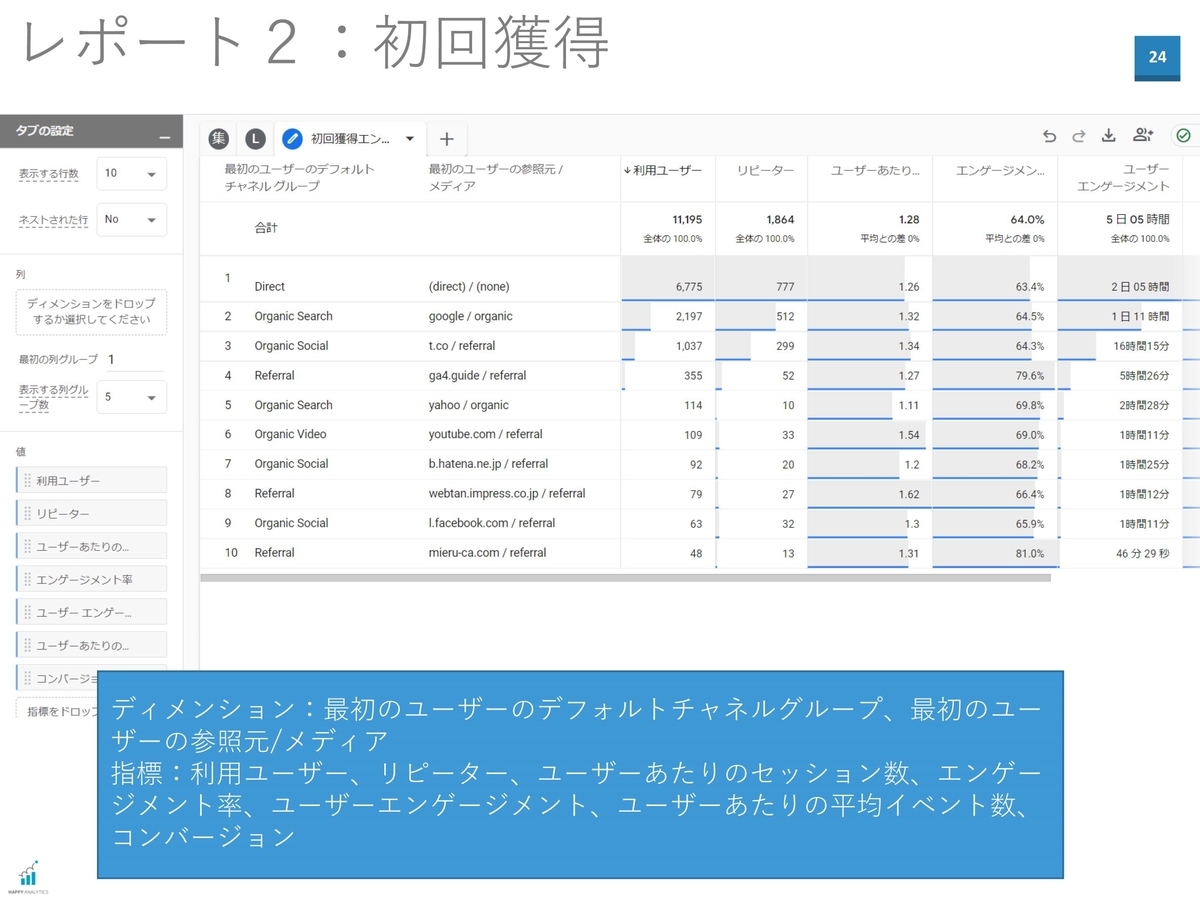Screen dimensions: 1200x900
Task: Click the slide page number 24 badge
Action: [x=1157, y=57]
